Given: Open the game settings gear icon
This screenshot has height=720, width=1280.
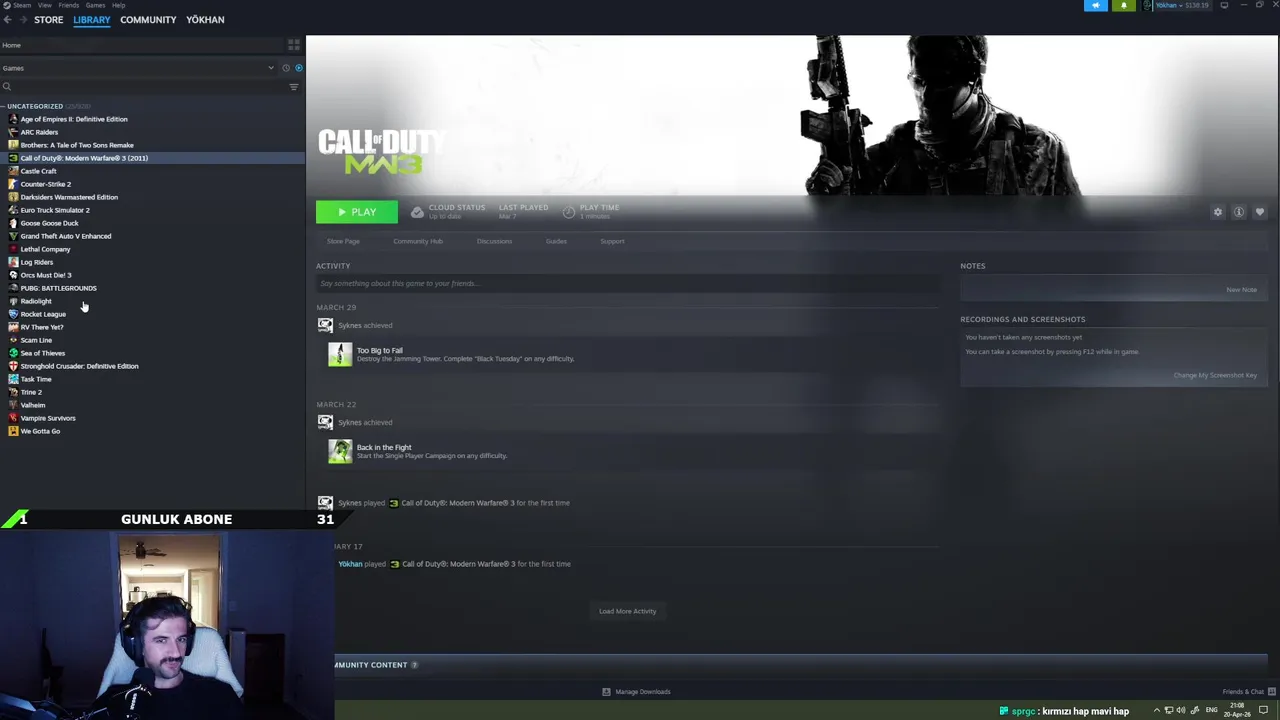Looking at the screenshot, I should (1217, 212).
